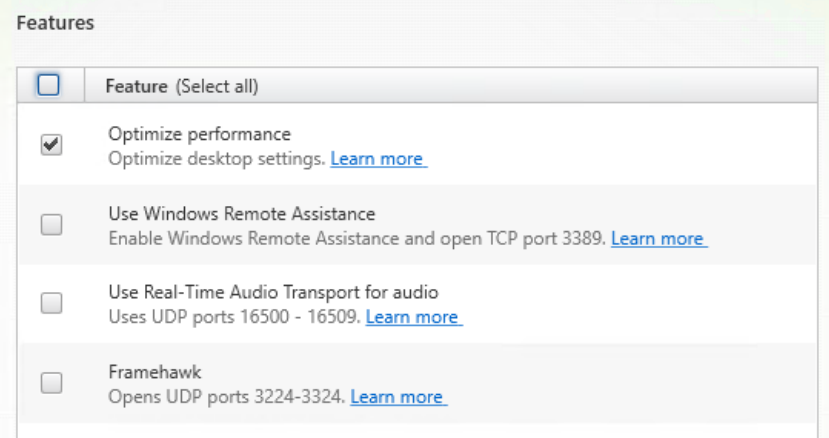Open Learn more for Optimize desktop settings
This screenshot has height=438, width=829.
378,159
